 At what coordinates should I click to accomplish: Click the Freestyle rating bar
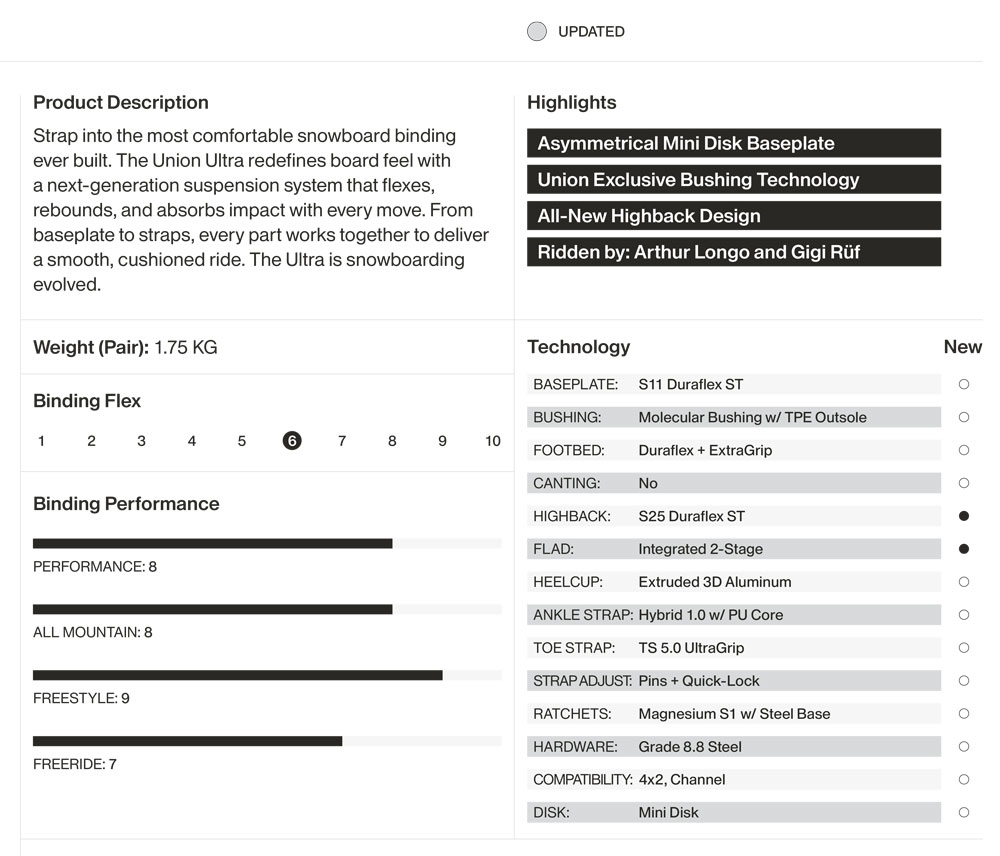click(267, 675)
